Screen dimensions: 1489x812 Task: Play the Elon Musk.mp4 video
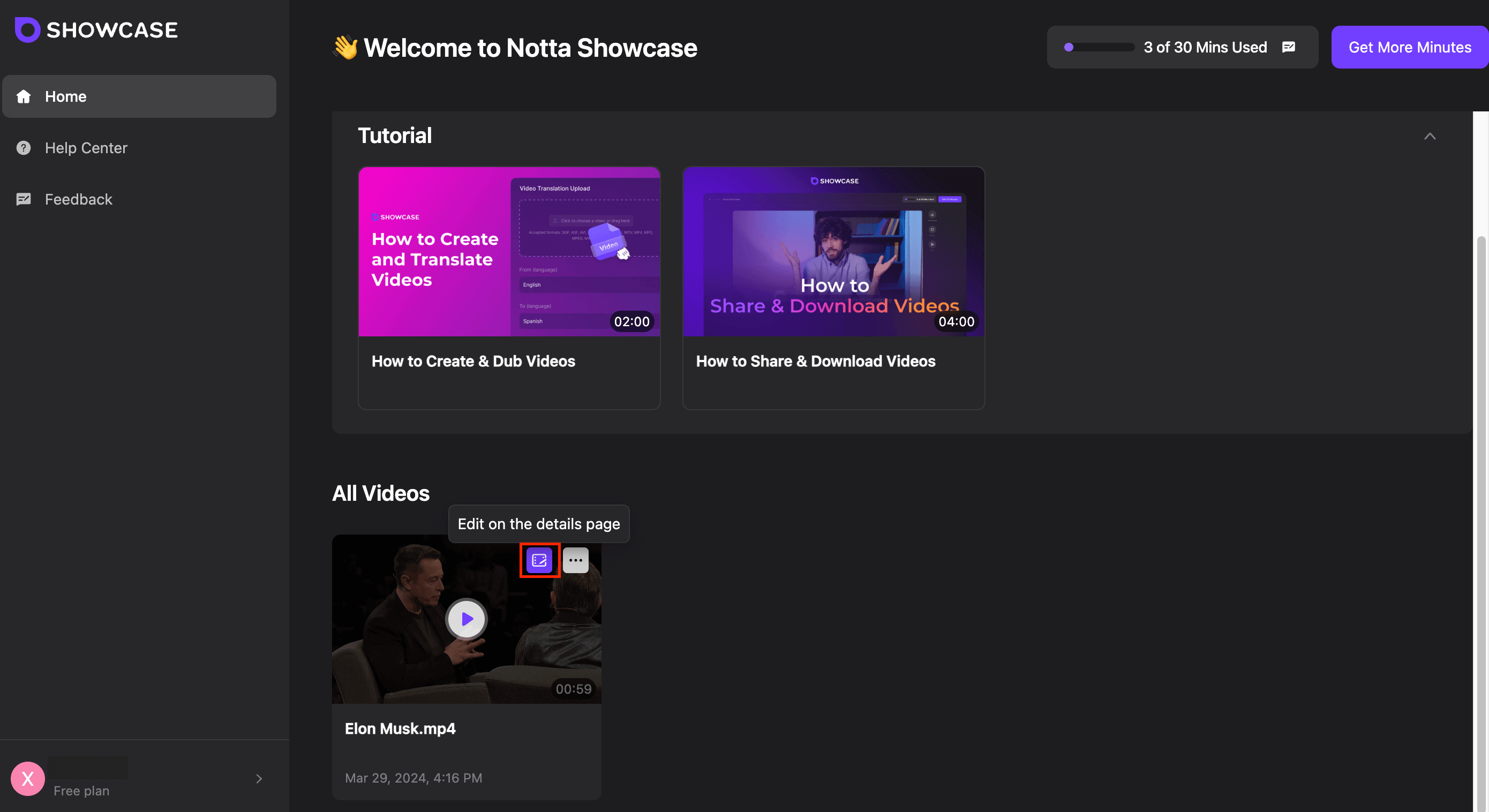467,619
